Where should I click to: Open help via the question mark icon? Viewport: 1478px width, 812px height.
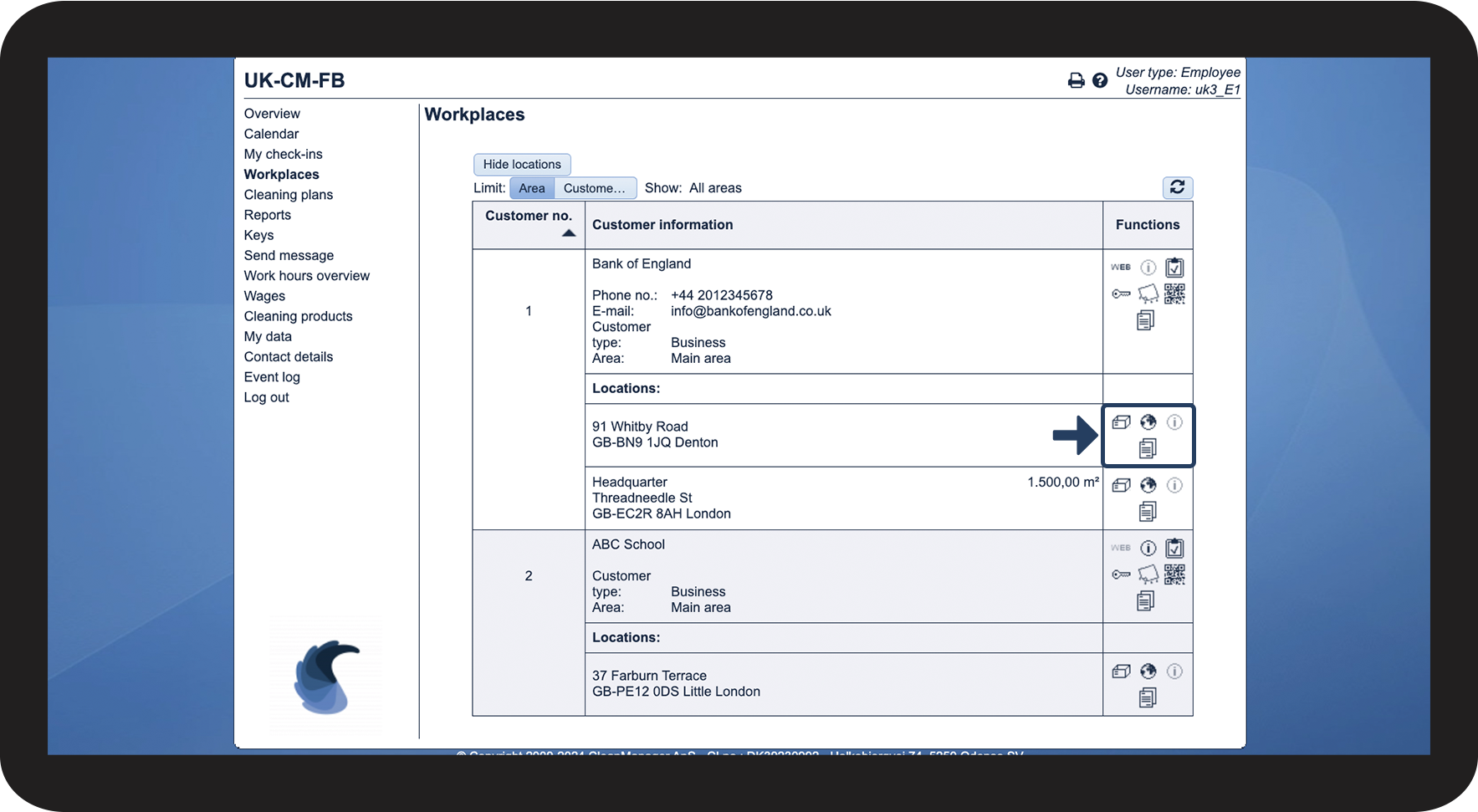(x=1100, y=80)
